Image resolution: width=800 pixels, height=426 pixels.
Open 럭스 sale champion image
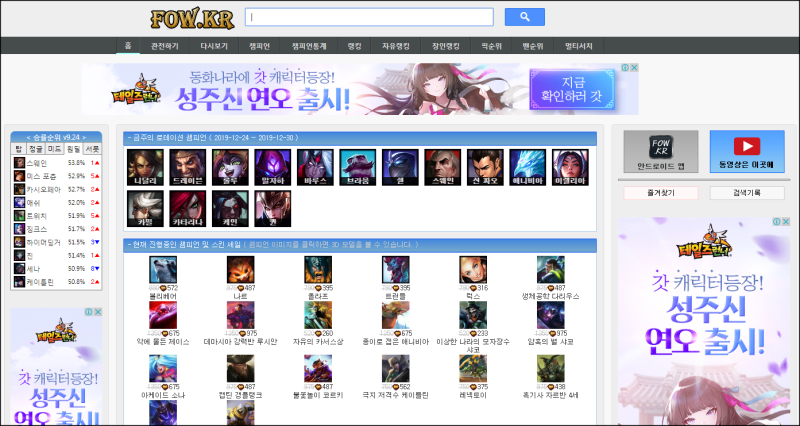tap(473, 269)
